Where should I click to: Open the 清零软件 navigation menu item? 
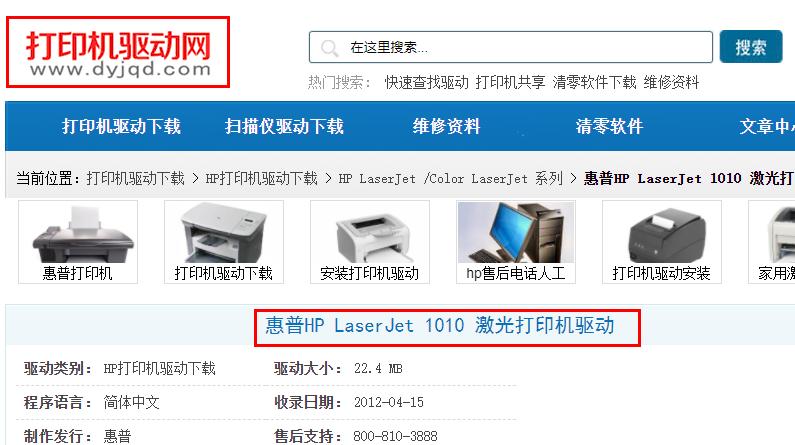point(609,126)
